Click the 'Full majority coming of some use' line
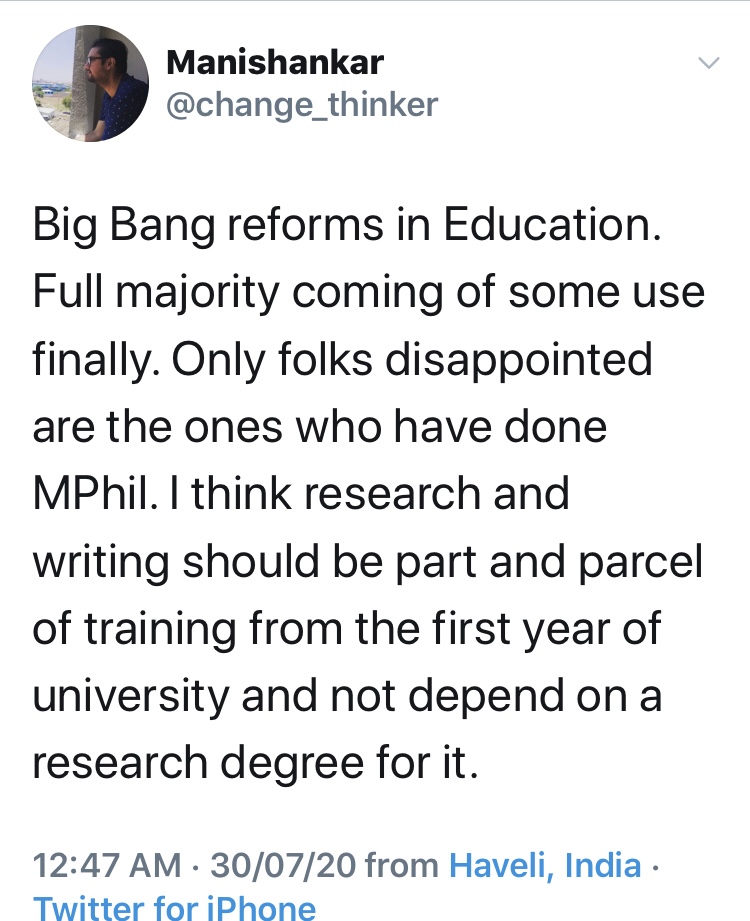750x921 pixels. click(x=368, y=292)
